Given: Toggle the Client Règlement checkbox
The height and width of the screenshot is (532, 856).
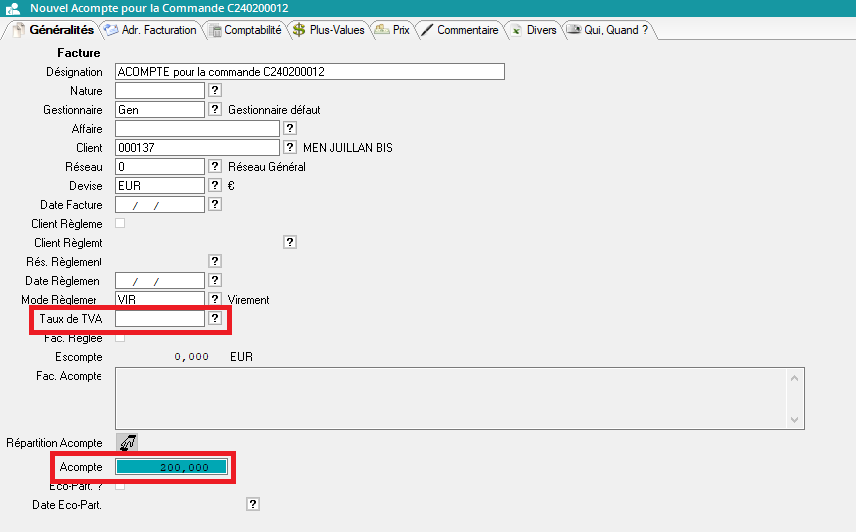Looking at the screenshot, I should pyautogui.click(x=120, y=223).
